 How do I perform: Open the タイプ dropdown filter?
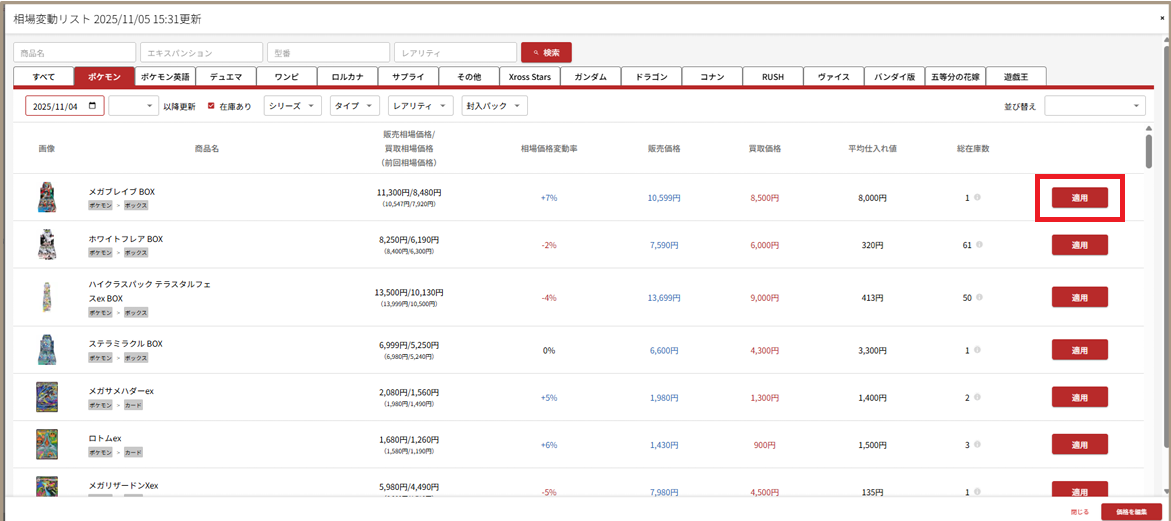coord(355,106)
